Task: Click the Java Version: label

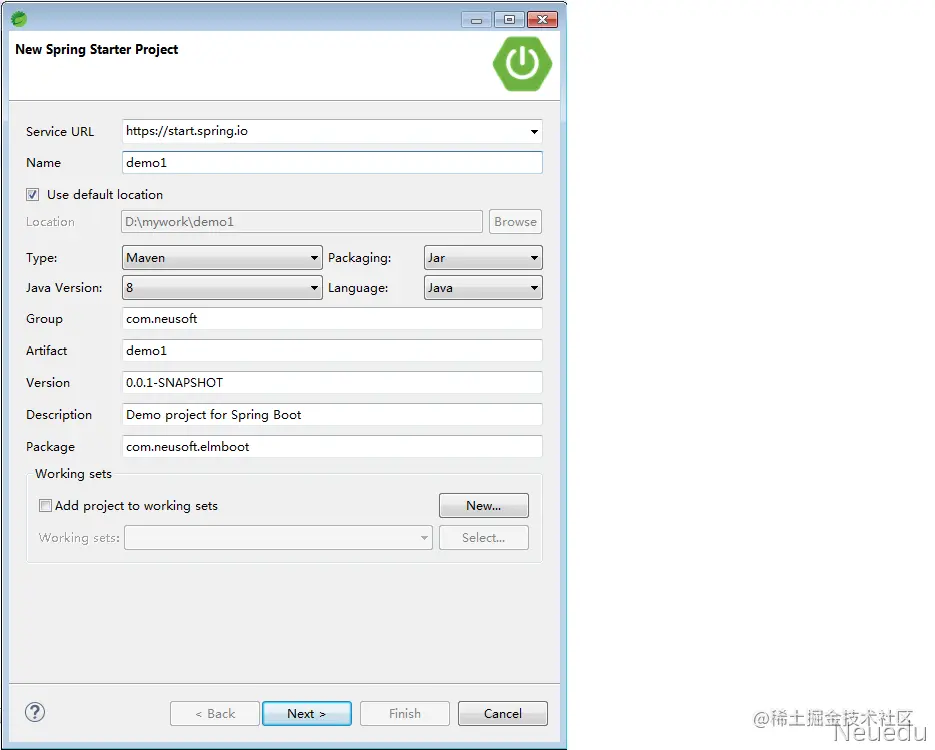Action: [64, 288]
